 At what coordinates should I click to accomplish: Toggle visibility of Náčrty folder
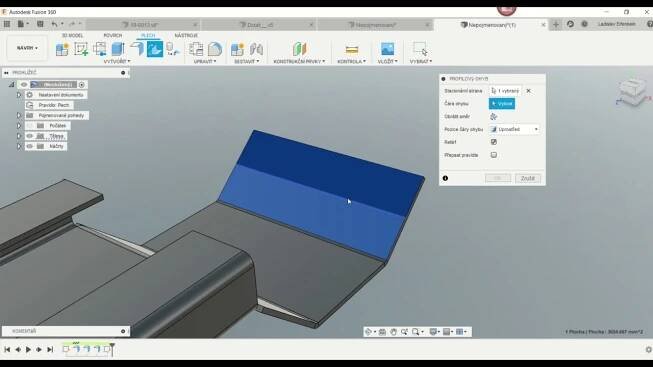click(30, 146)
